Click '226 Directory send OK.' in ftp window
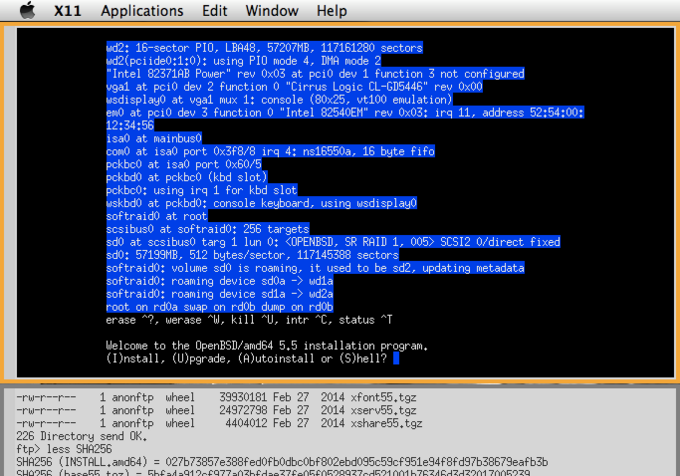Image resolution: width=680 pixels, height=476 pixels. (82, 436)
